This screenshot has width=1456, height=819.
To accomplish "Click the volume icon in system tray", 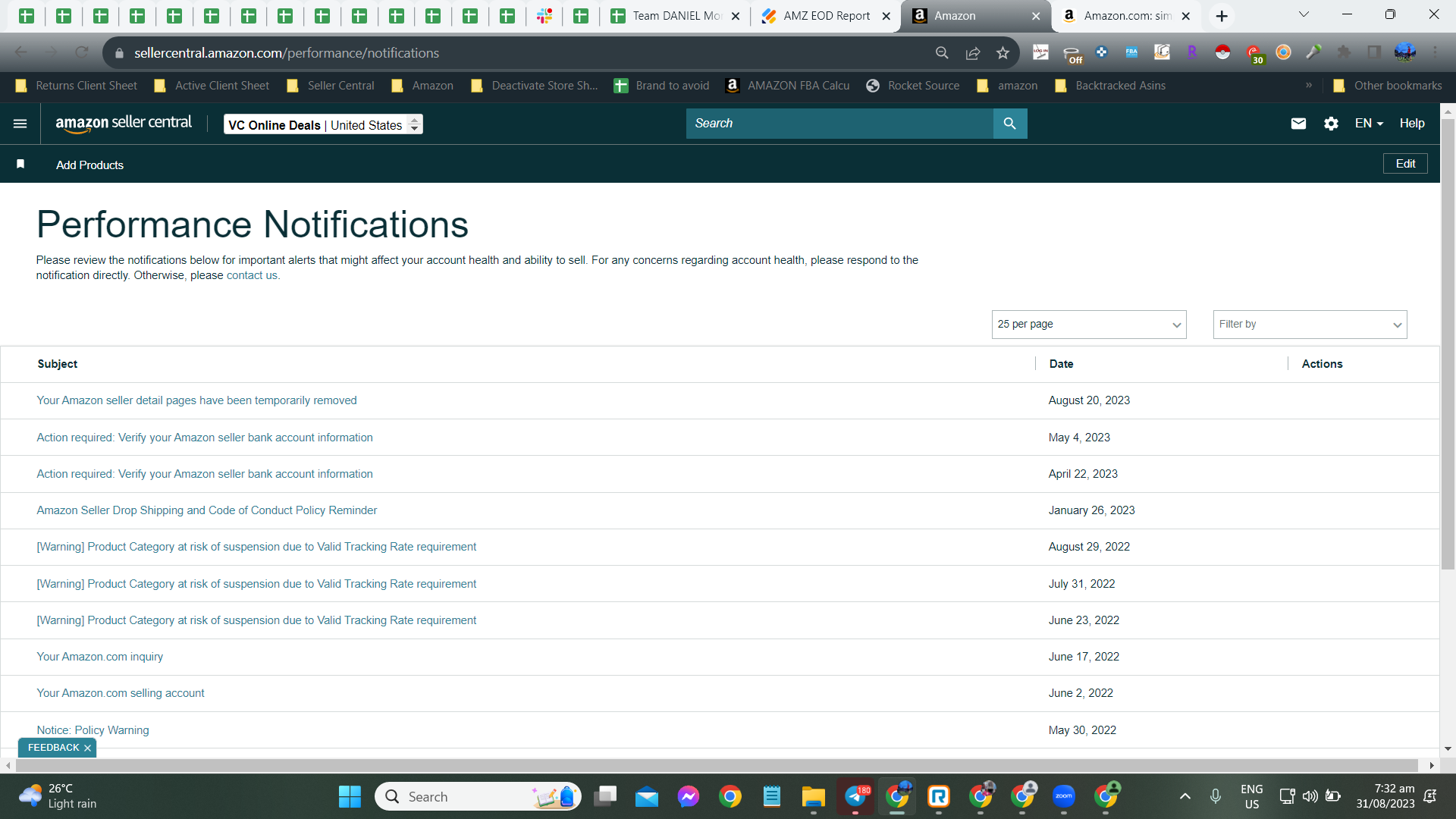I will click(1310, 796).
